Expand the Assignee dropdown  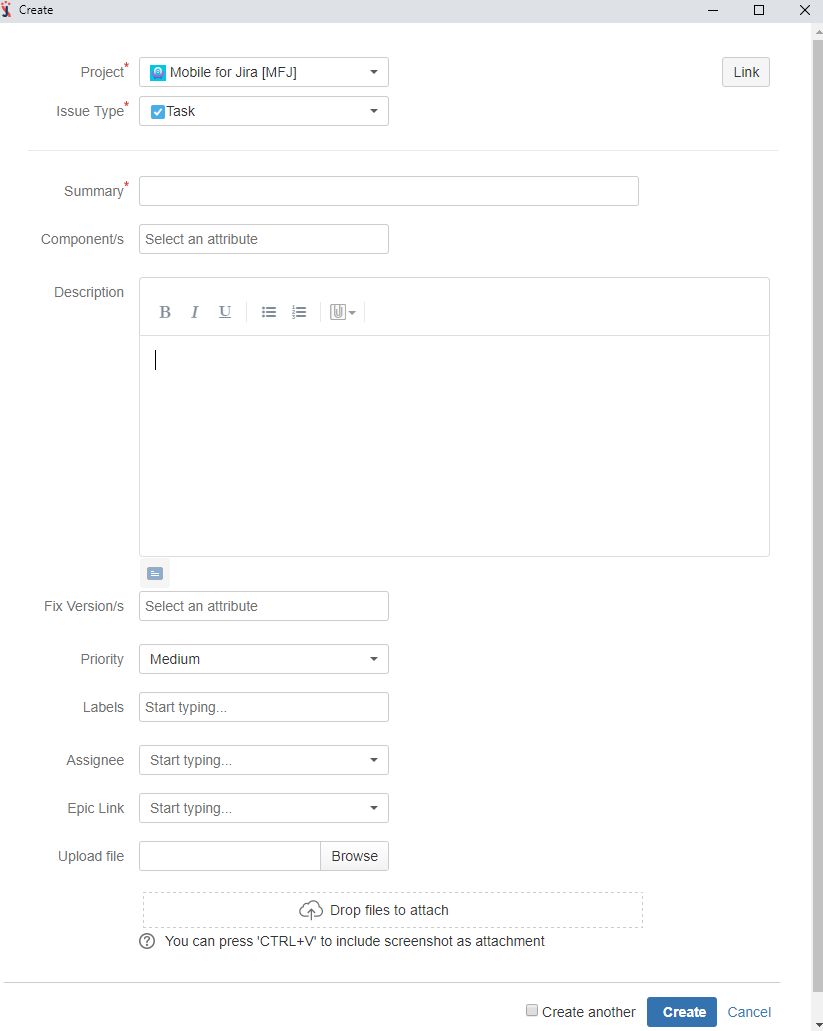coord(264,760)
